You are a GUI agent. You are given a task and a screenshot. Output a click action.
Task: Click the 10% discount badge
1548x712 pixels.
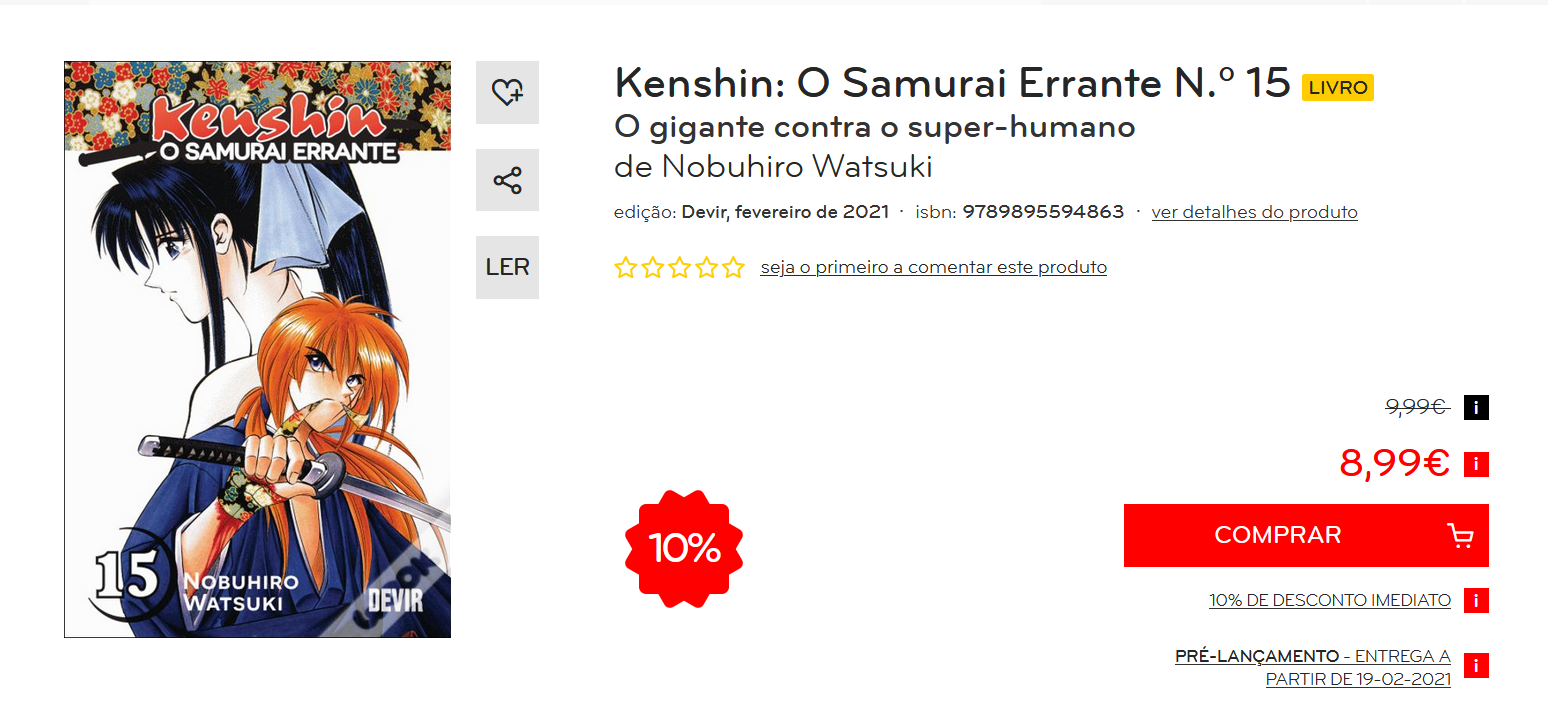click(x=684, y=547)
